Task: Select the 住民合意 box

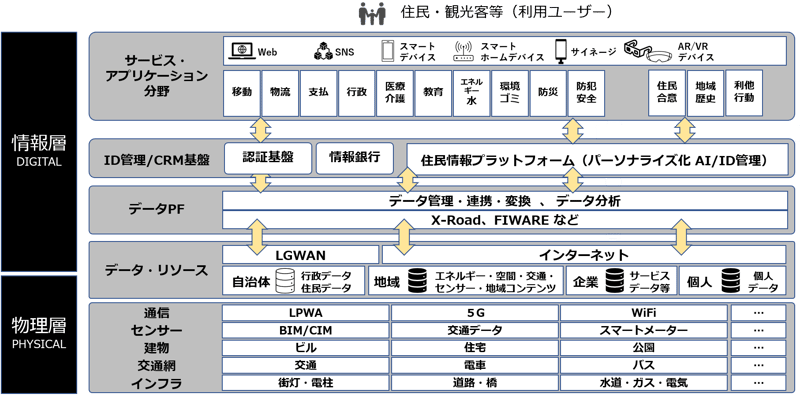Action: pos(667,93)
